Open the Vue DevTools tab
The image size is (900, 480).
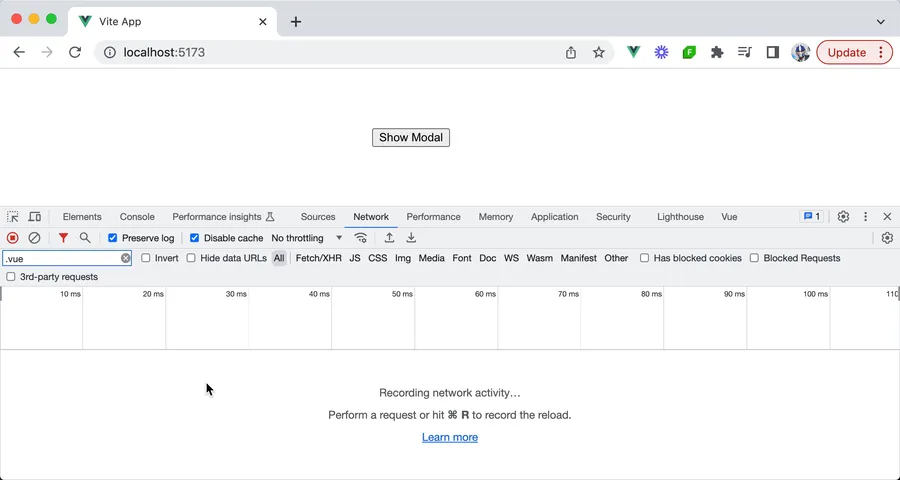729,217
